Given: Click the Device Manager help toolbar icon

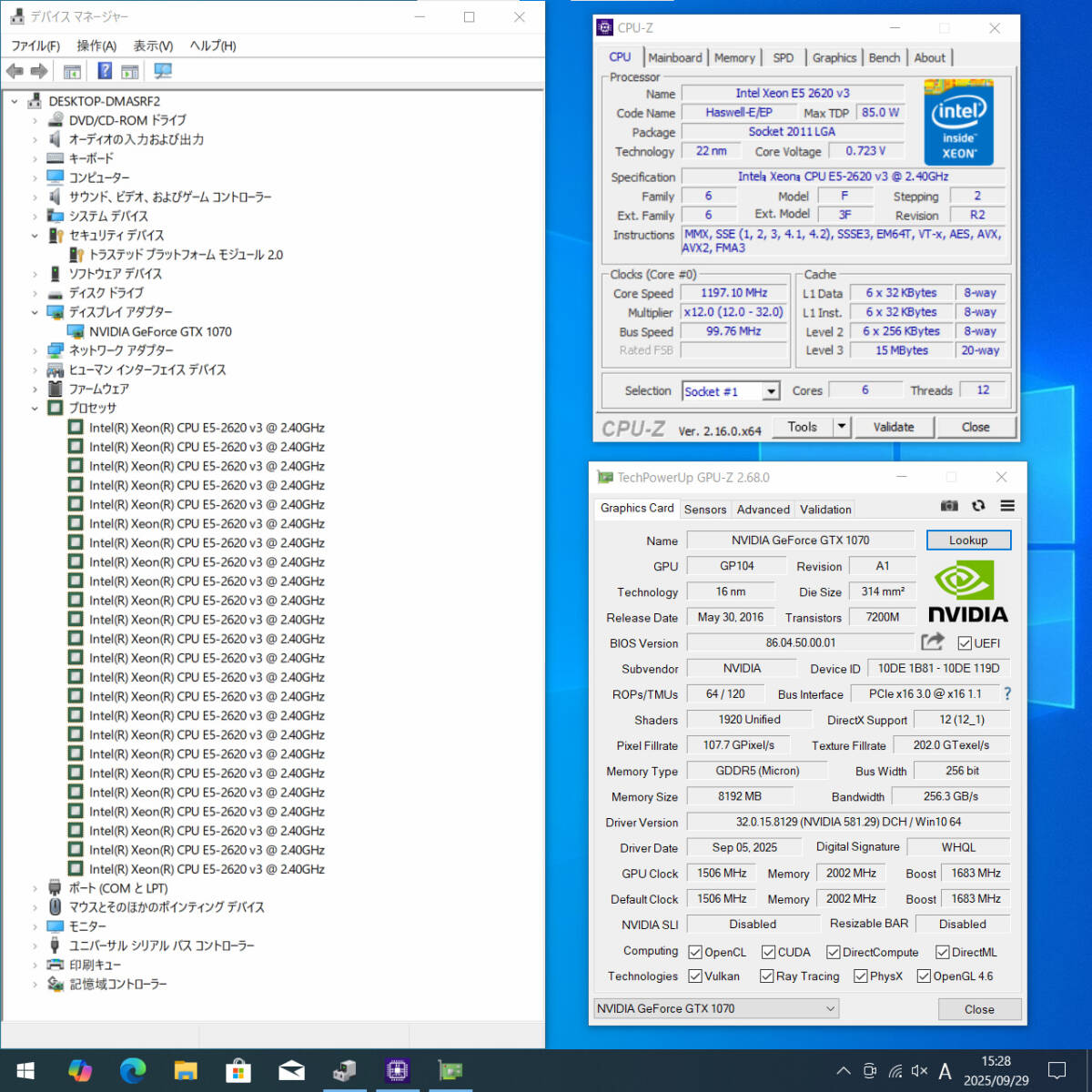Looking at the screenshot, I should pyautogui.click(x=105, y=71).
